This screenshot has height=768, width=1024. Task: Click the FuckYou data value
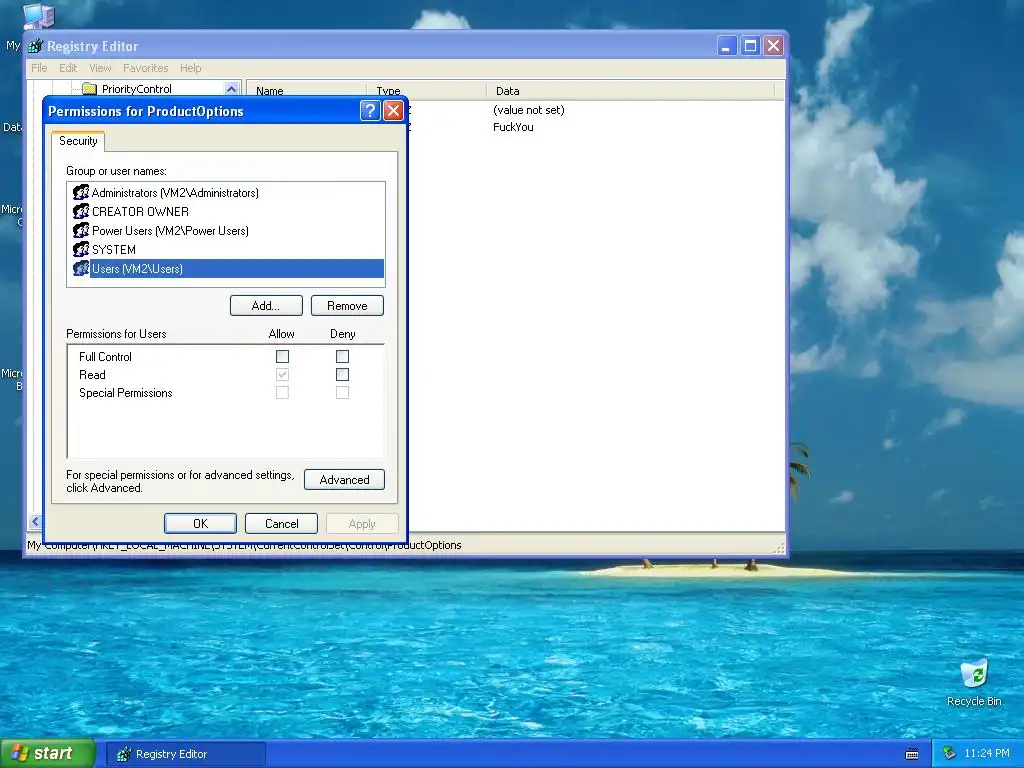tap(513, 127)
